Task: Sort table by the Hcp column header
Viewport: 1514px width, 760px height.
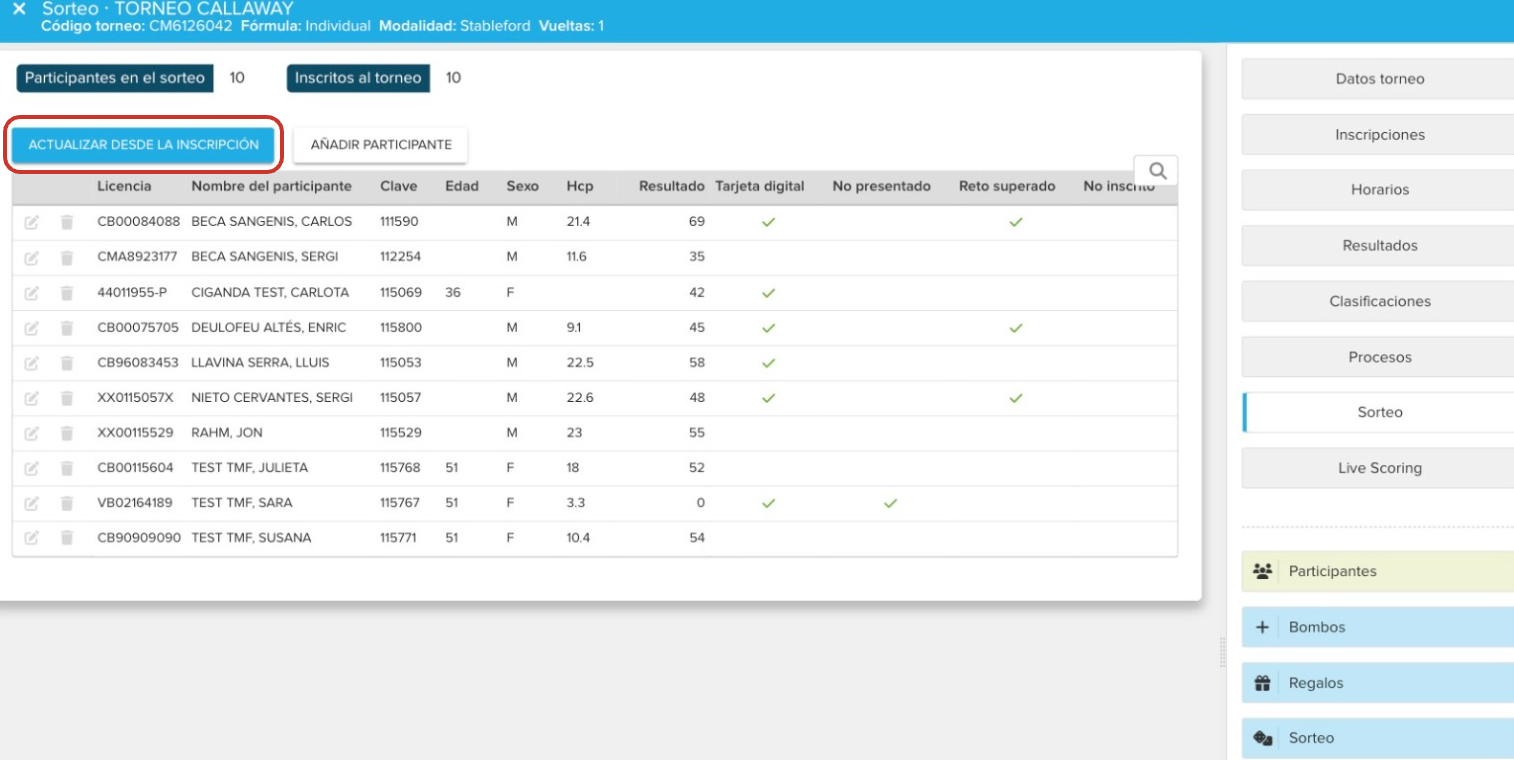Action: [x=579, y=186]
